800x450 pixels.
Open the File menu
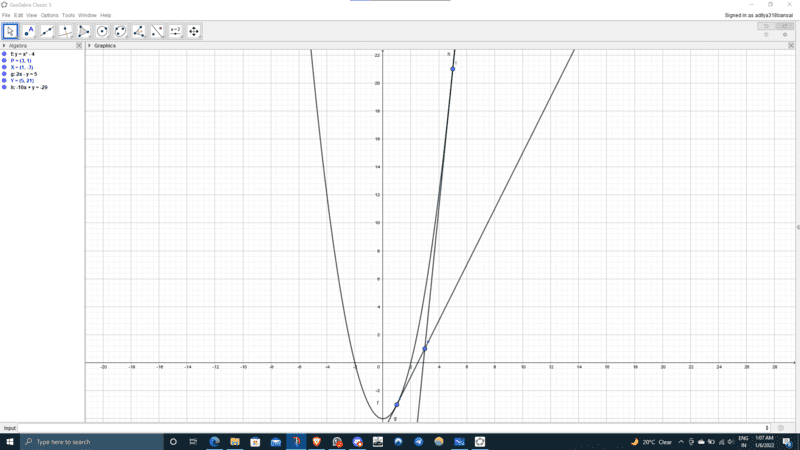coord(6,15)
